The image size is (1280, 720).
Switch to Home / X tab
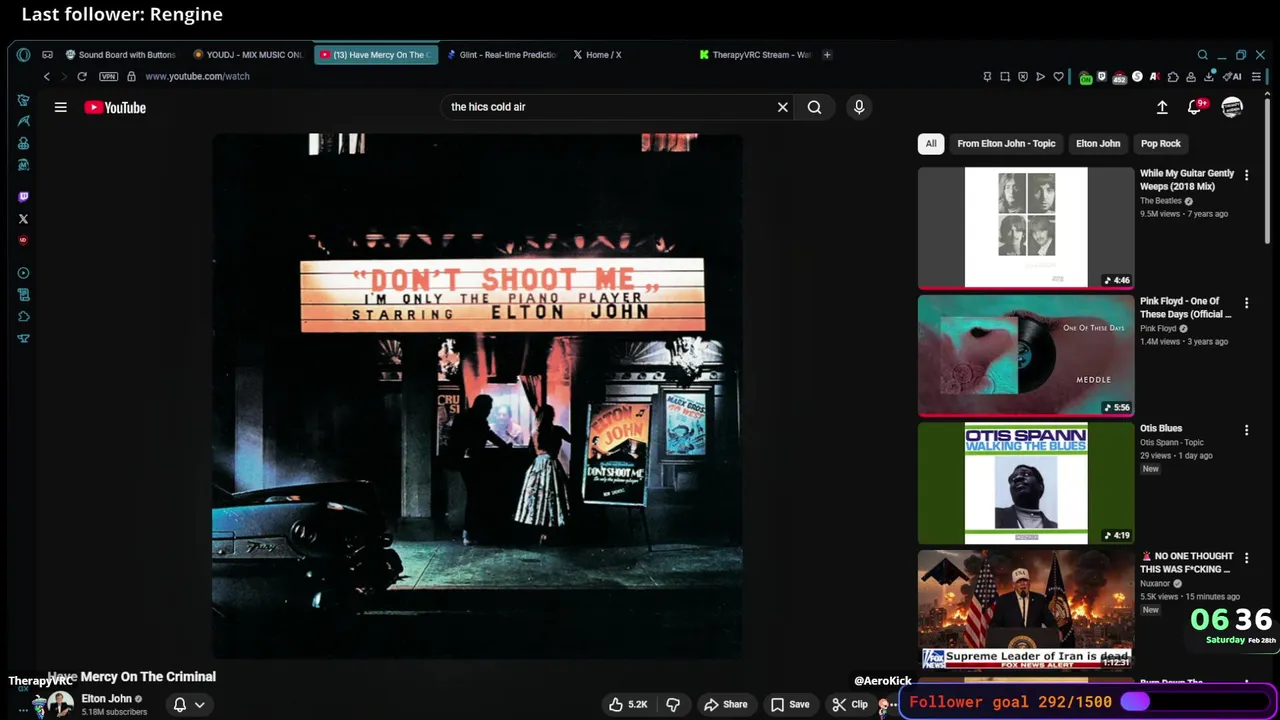(628, 55)
